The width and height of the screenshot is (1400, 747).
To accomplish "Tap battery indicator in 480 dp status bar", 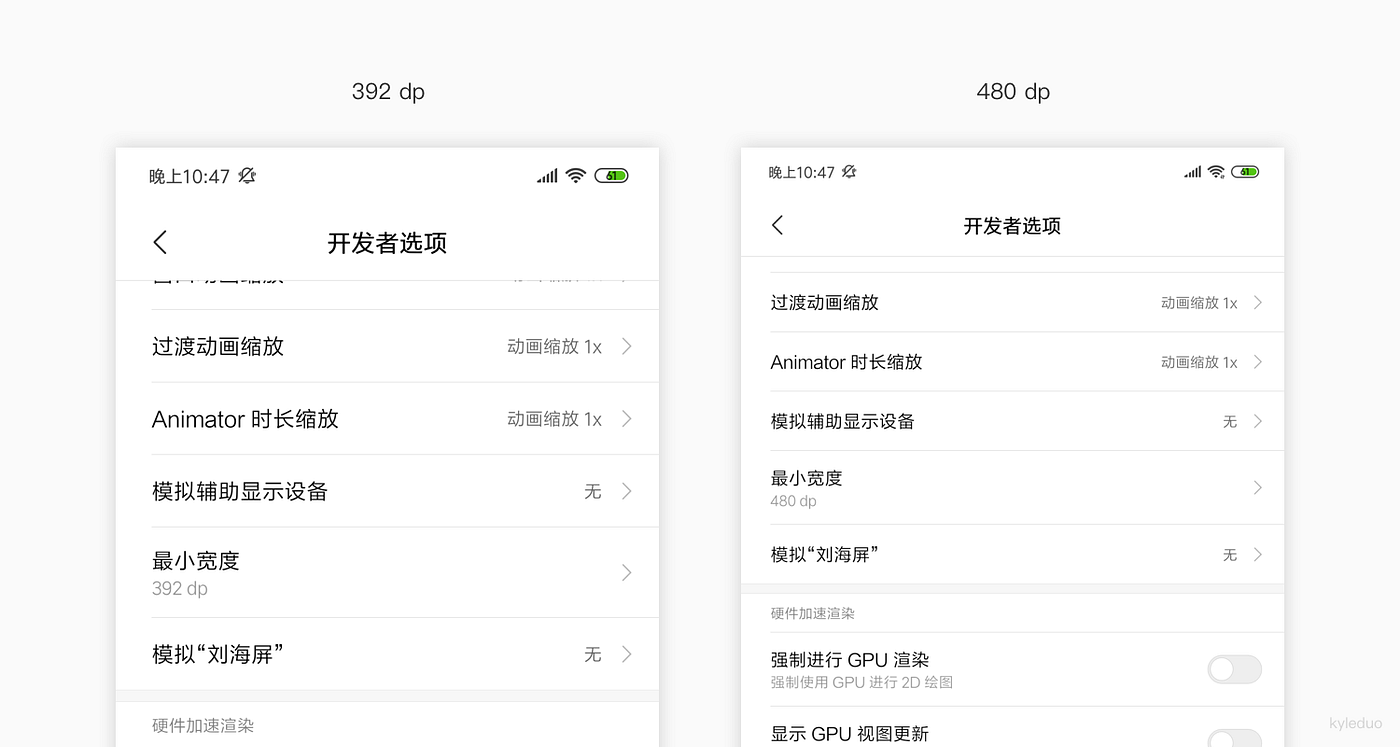I will pos(1245,172).
